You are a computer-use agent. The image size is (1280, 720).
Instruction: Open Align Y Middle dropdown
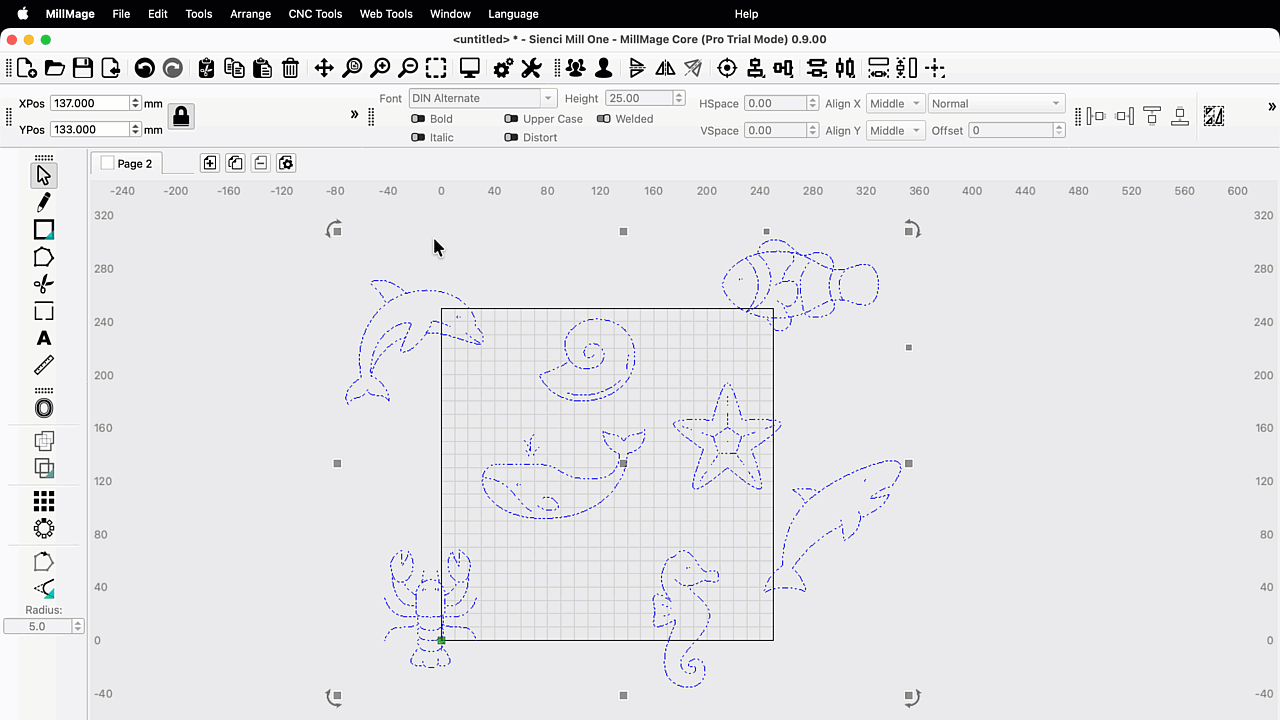pos(895,131)
